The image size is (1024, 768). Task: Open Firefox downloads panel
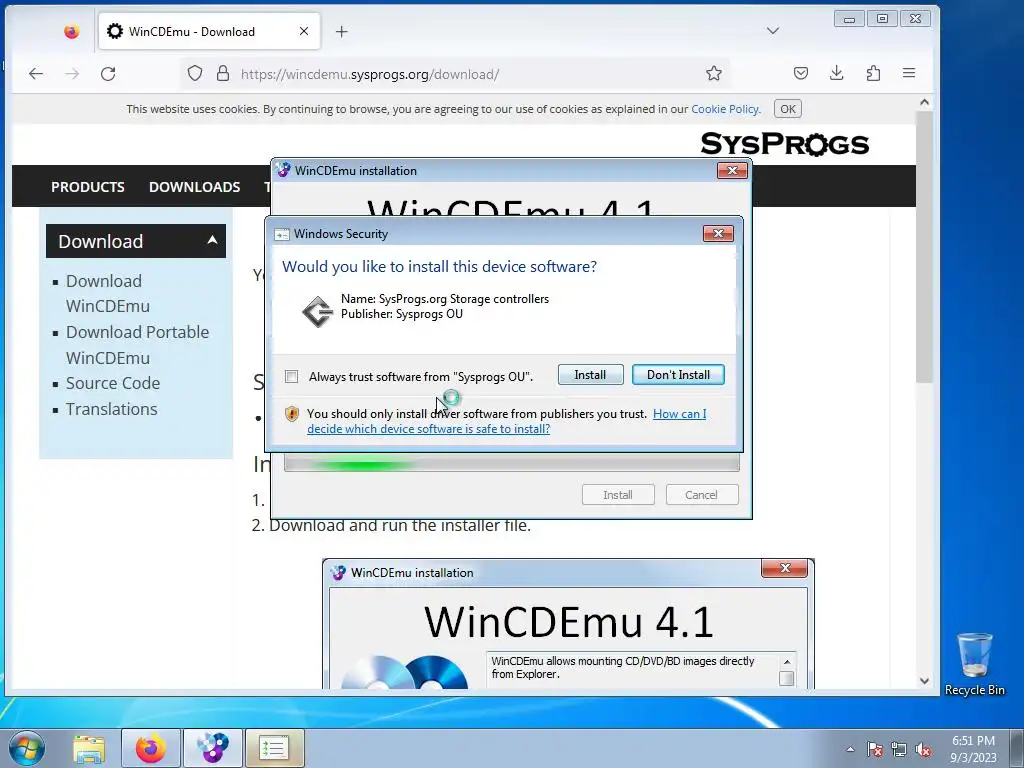pyautogui.click(x=837, y=73)
